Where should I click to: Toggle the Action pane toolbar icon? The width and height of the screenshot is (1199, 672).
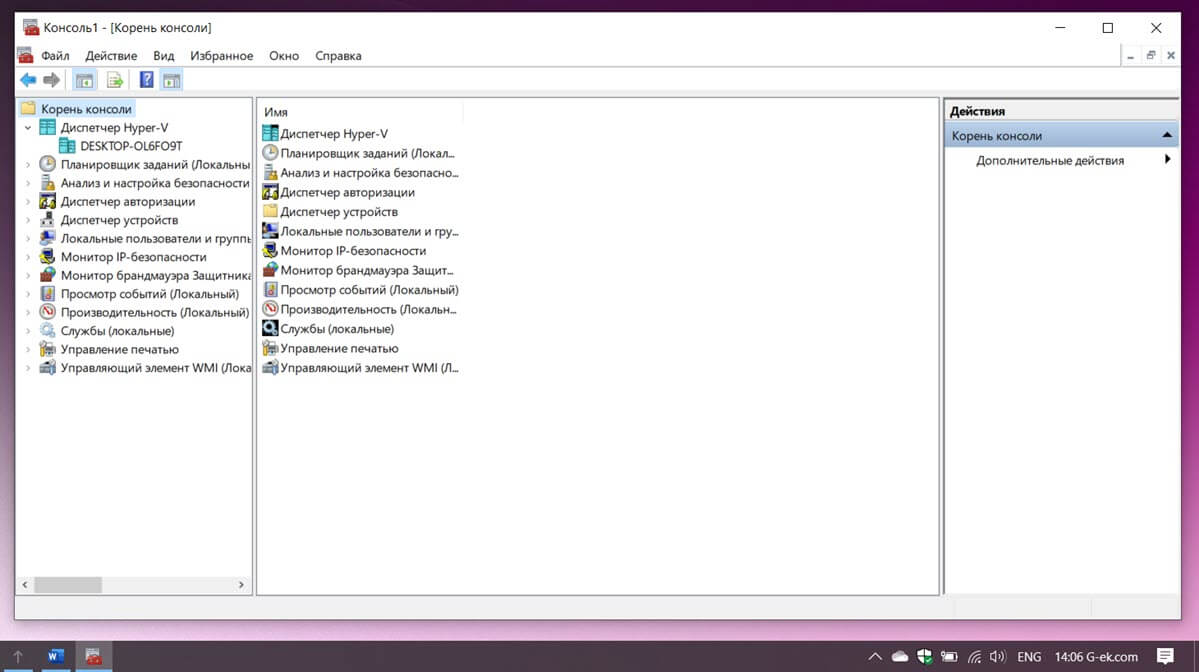coord(171,80)
